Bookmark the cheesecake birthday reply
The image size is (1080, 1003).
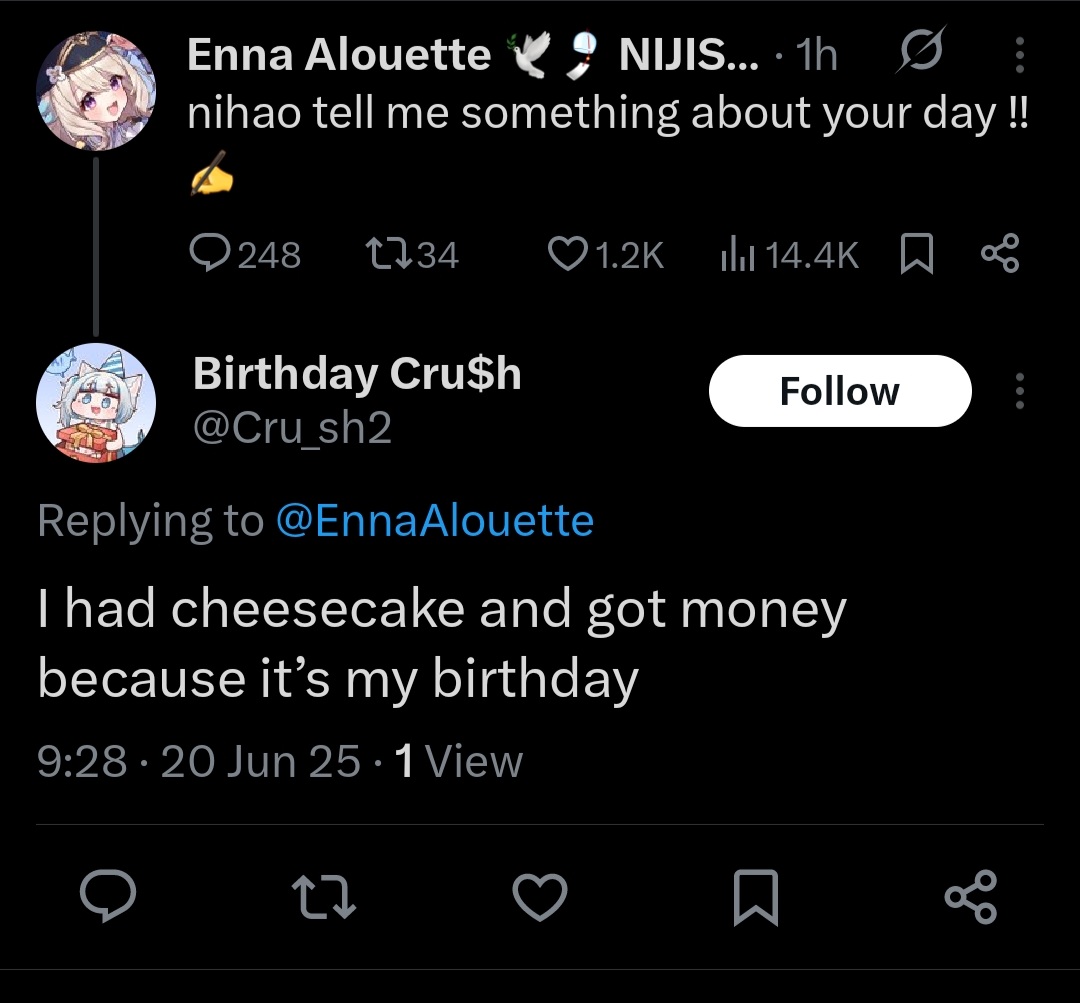click(x=756, y=897)
